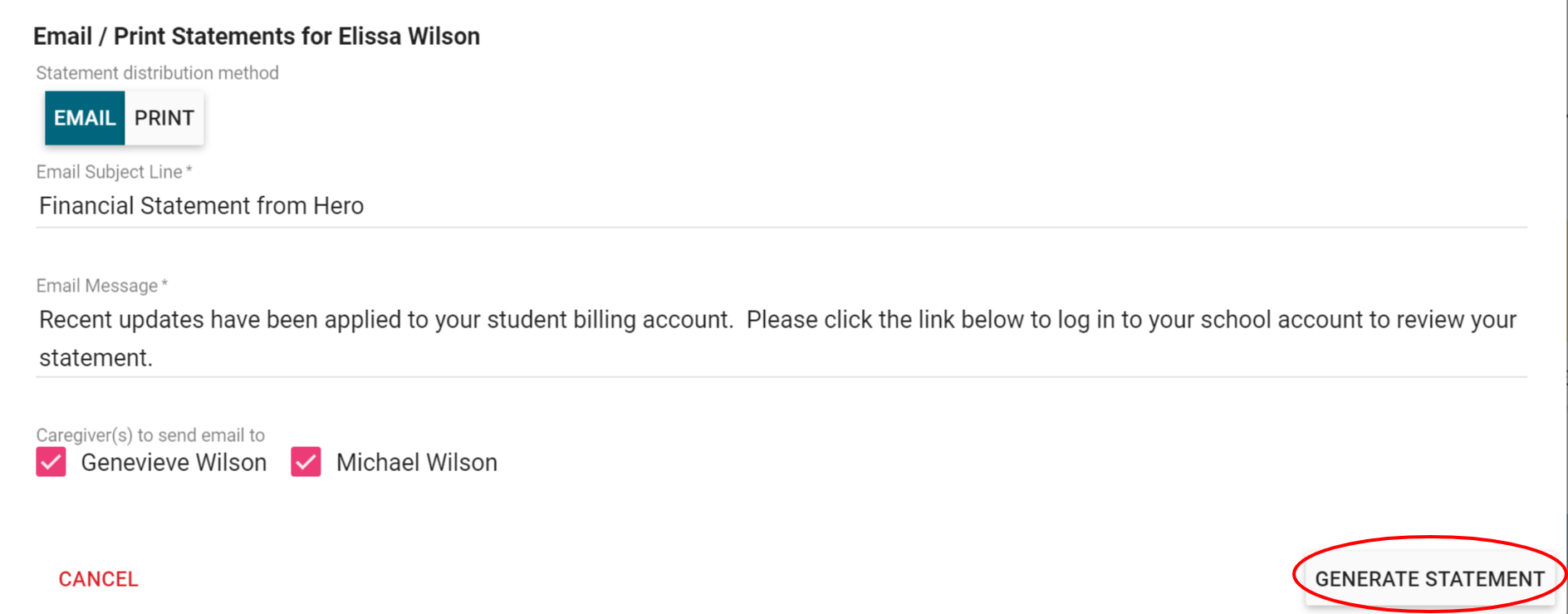The width and height of the screenshot is (1568, 614).
Task: Click the asterisk beside Email Message
Action: pos(164,284)
